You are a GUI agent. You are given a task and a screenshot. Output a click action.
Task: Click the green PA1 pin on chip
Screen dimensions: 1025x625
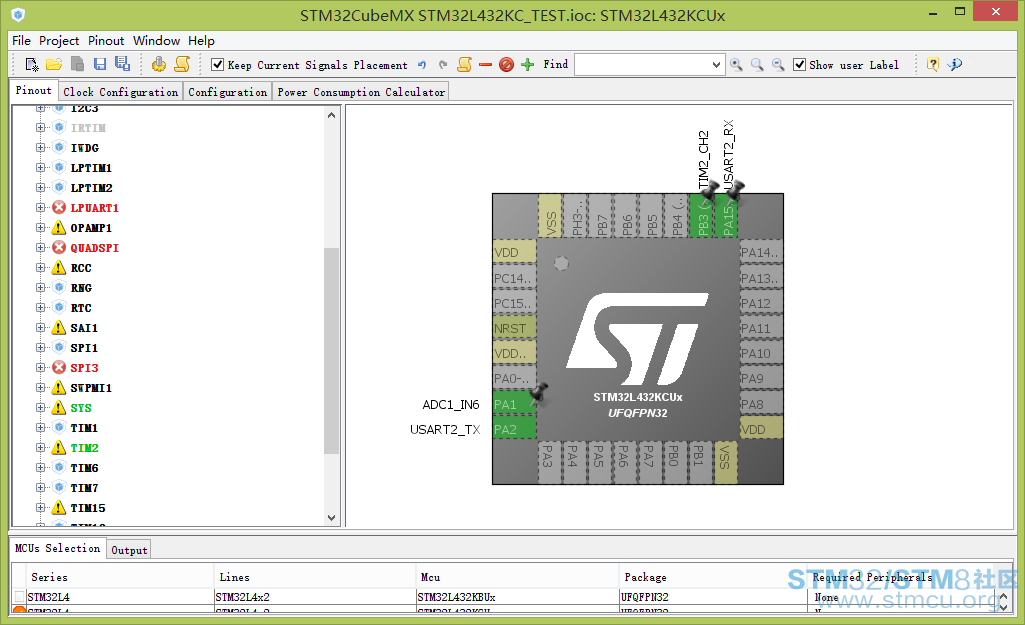click(514, 404)
